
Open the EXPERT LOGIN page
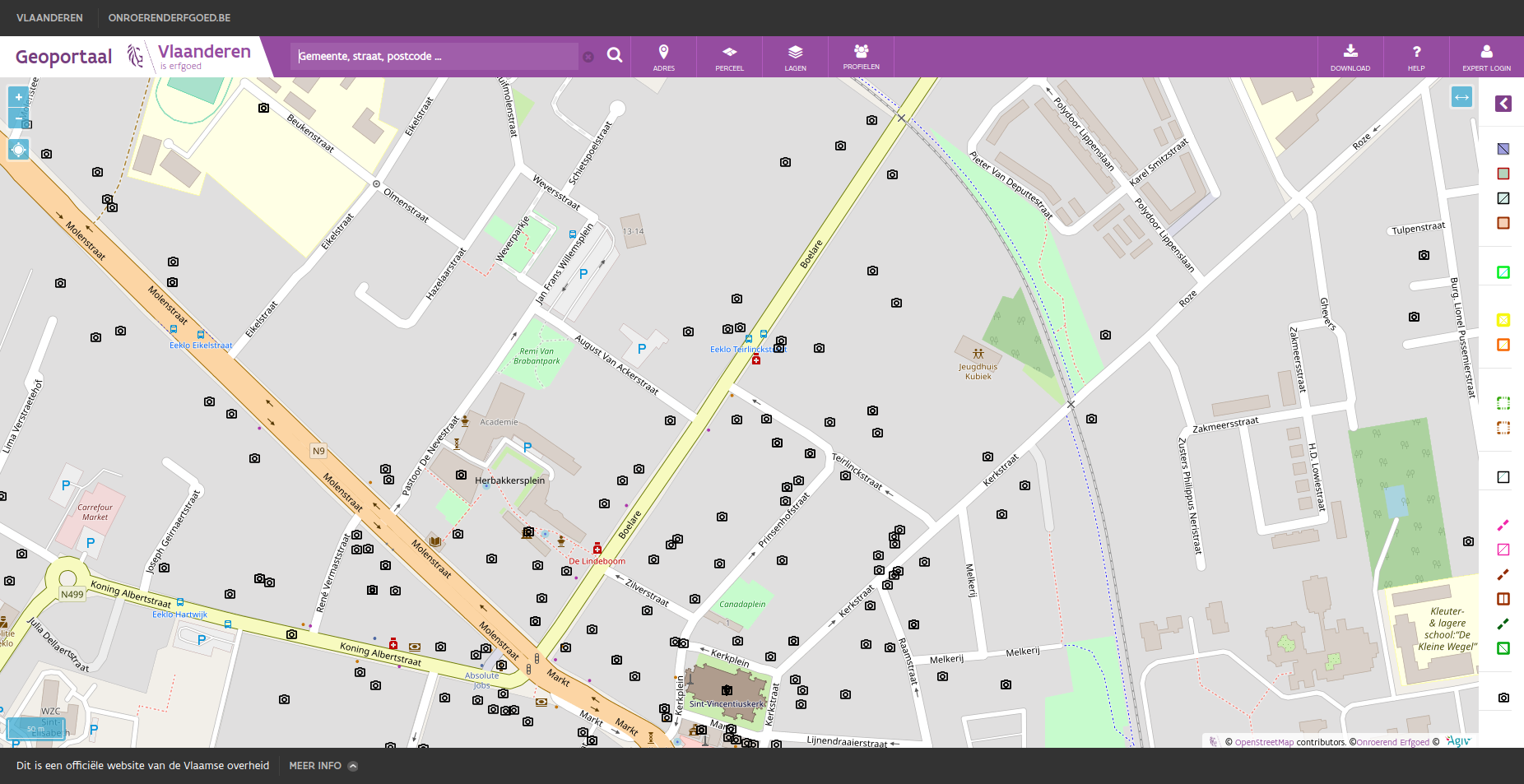point(1486,57)
